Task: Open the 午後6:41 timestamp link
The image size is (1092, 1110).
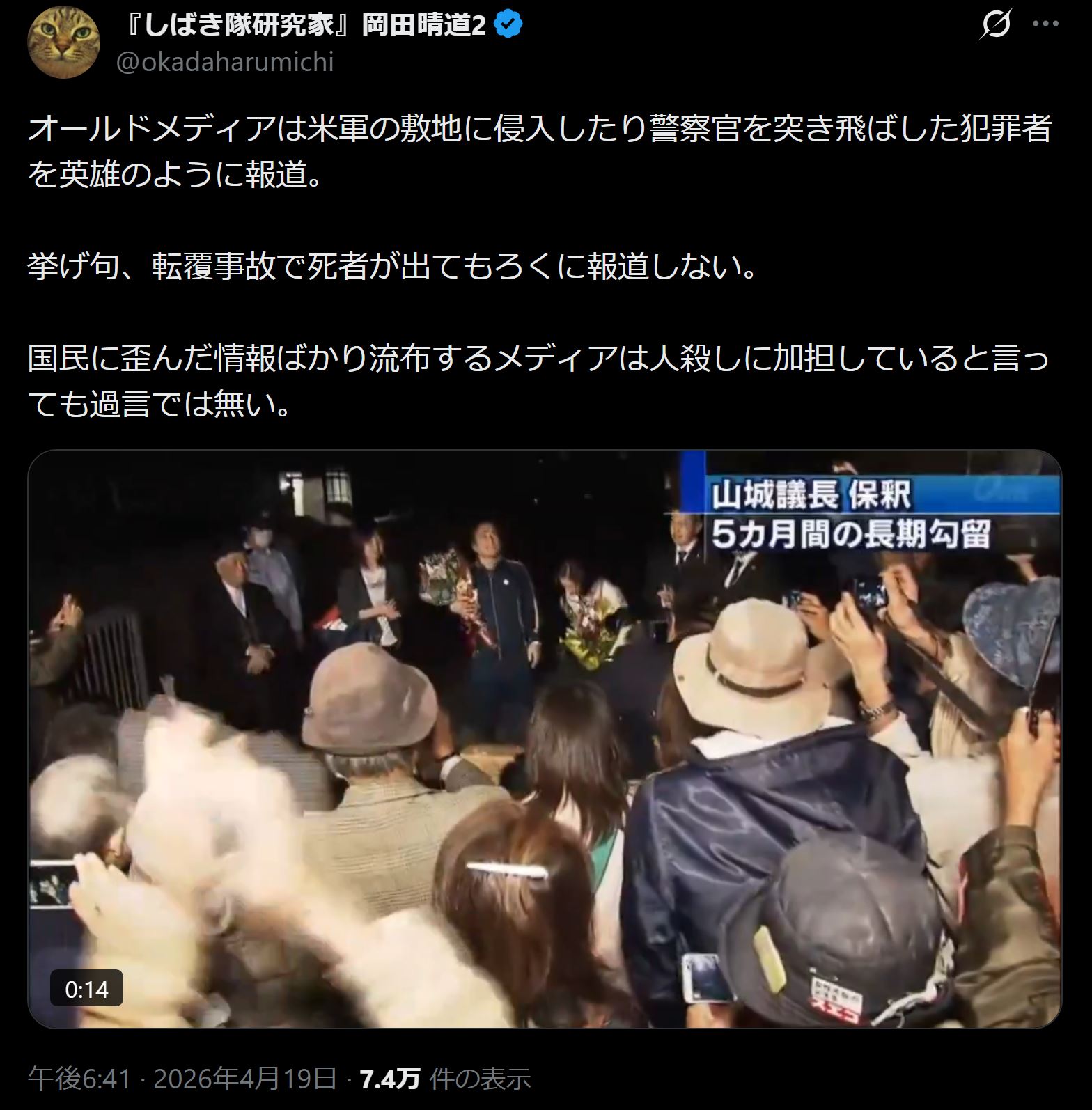Action: click(79, 1079)
